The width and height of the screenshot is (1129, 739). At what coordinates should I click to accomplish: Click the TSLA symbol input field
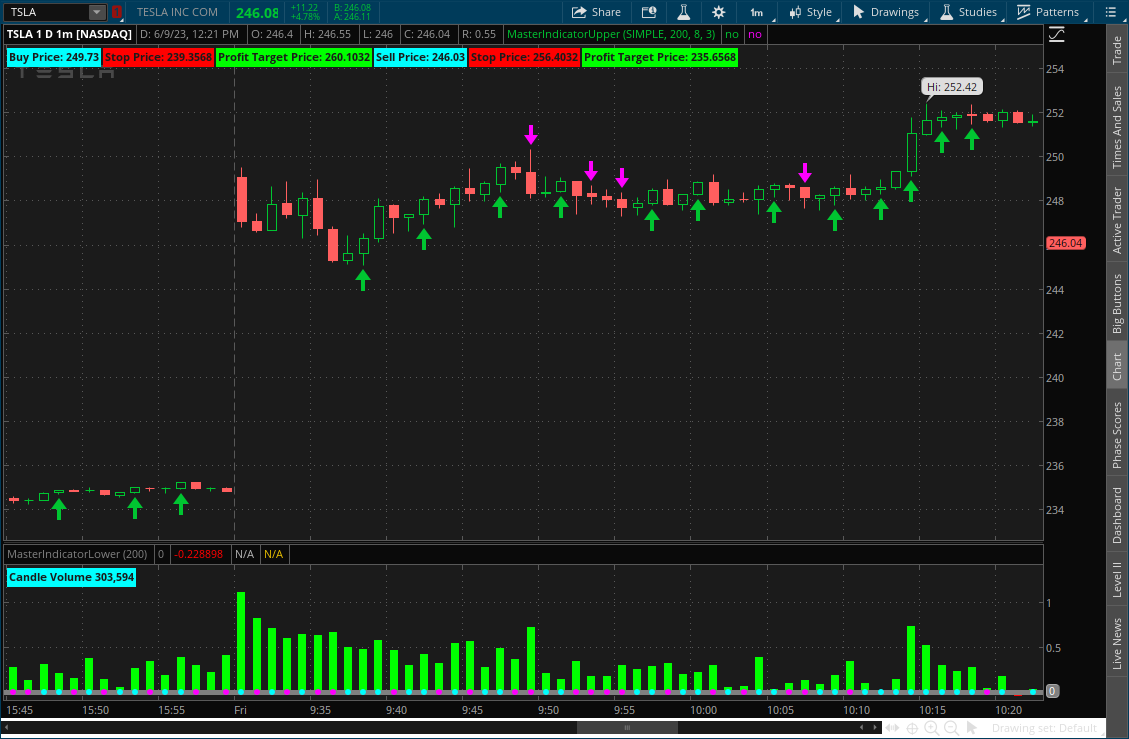point(47,12)
